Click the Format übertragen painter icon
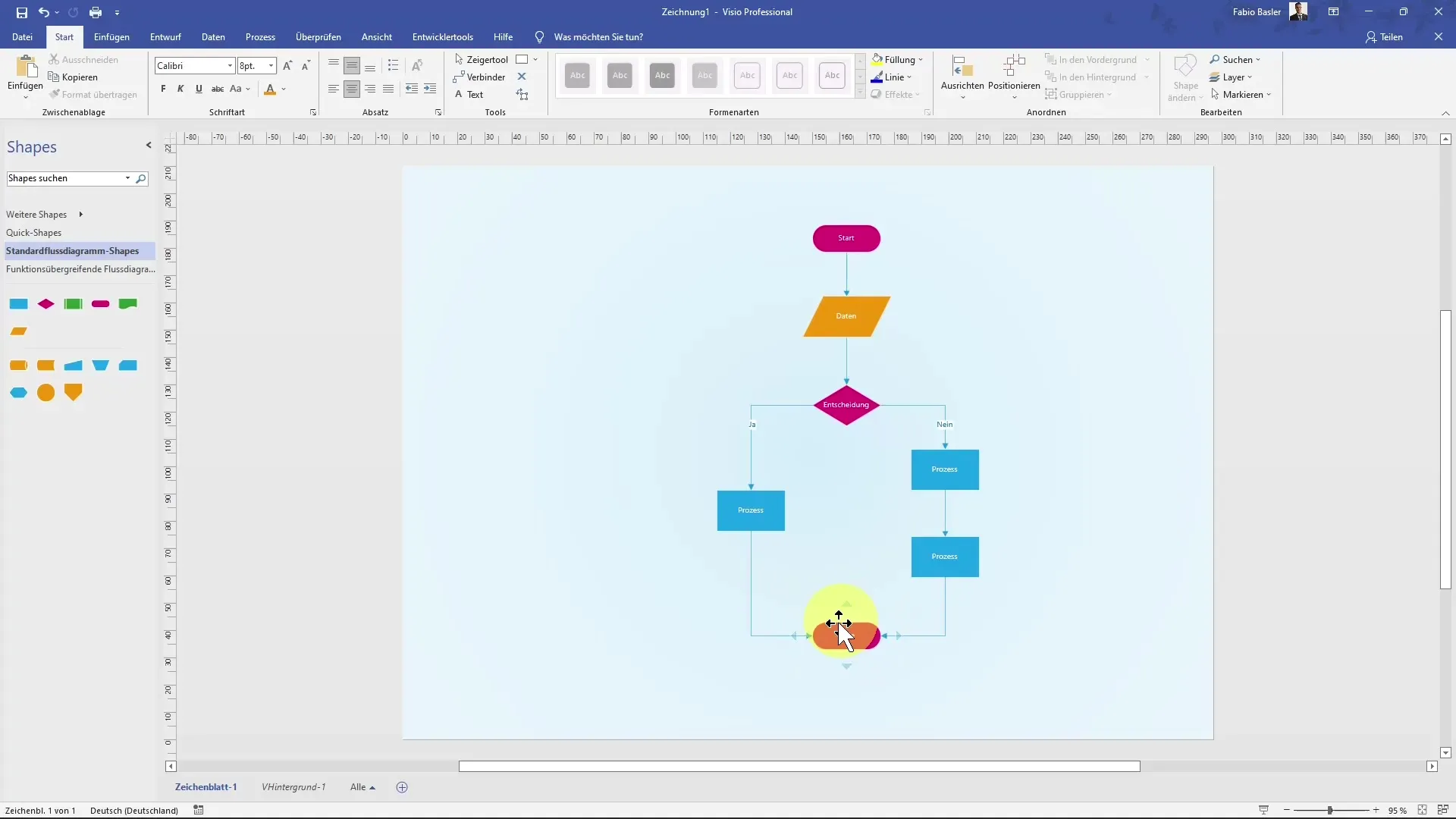 pyautogui.click(x=55, y=95)
